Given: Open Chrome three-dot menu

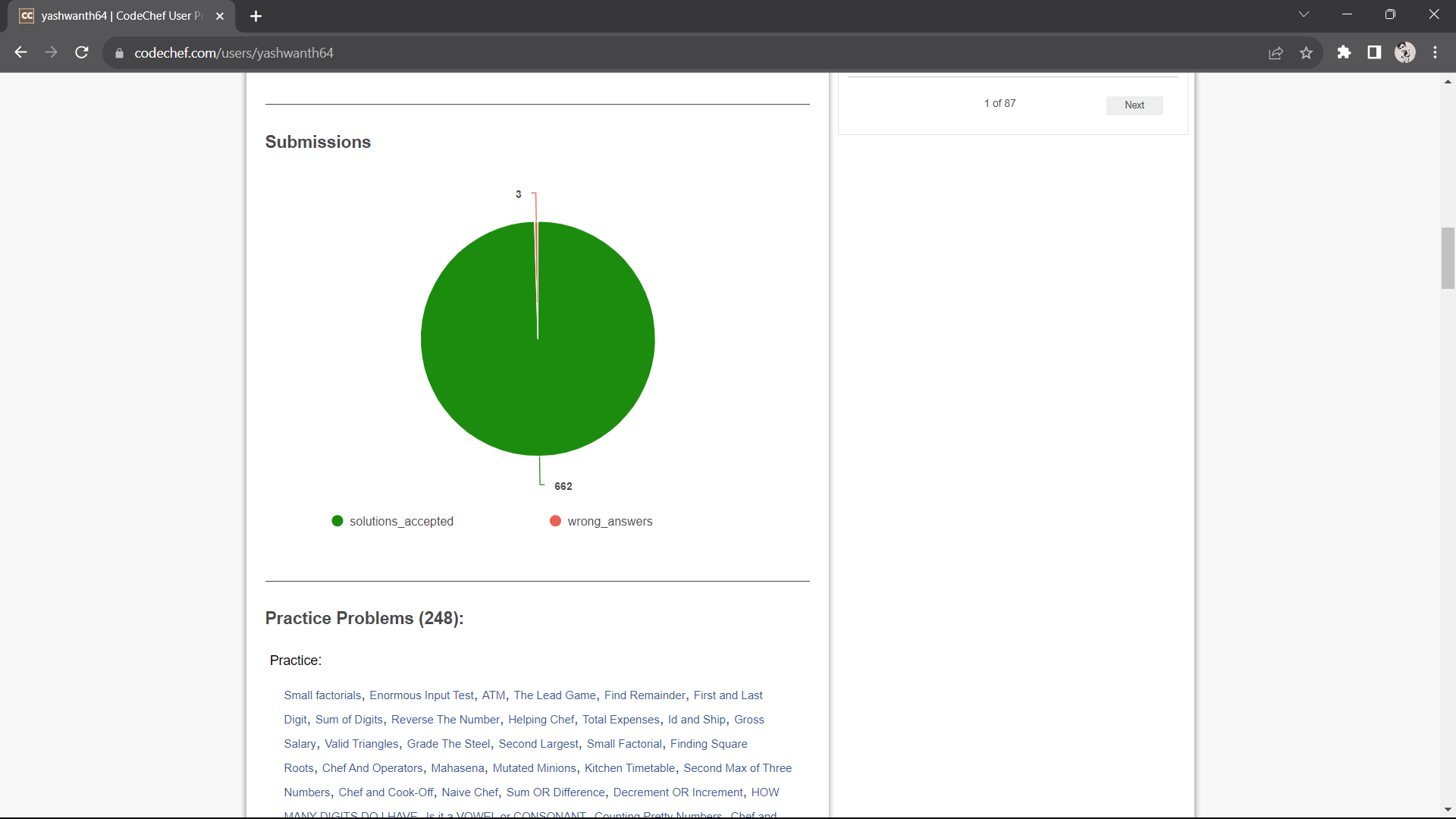Looking at the screenshot, I should coord(1435,52).
